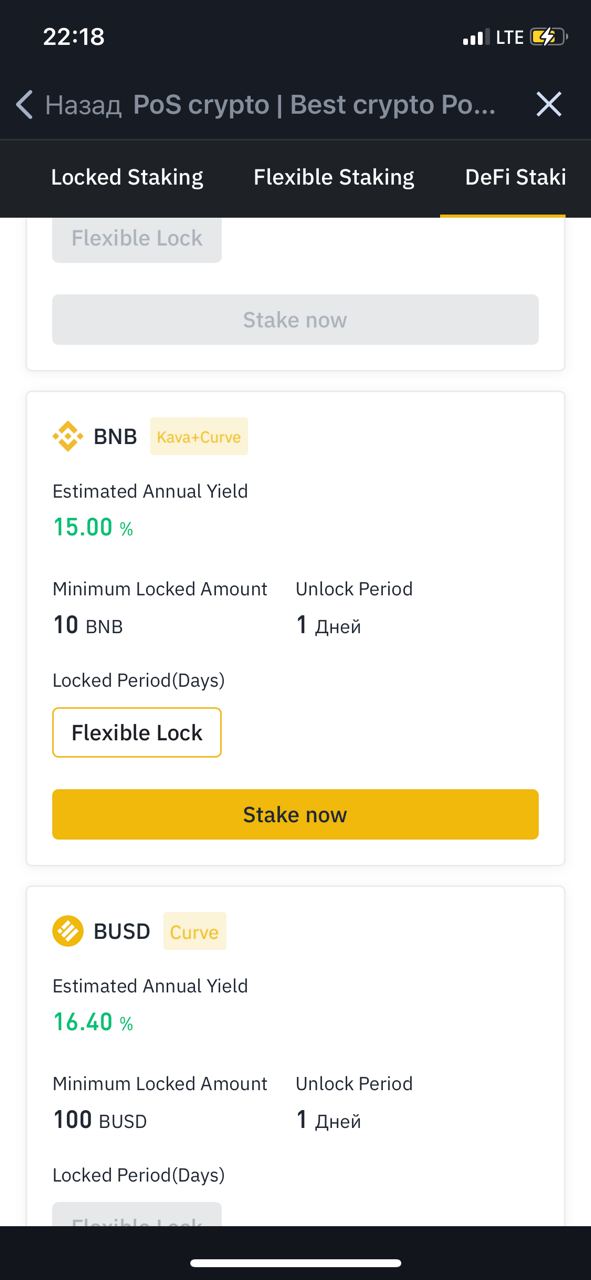Select Flexible Lock for BNB
The height and width of the screenshot is (1280, 591).
click(x=137, y=733)
